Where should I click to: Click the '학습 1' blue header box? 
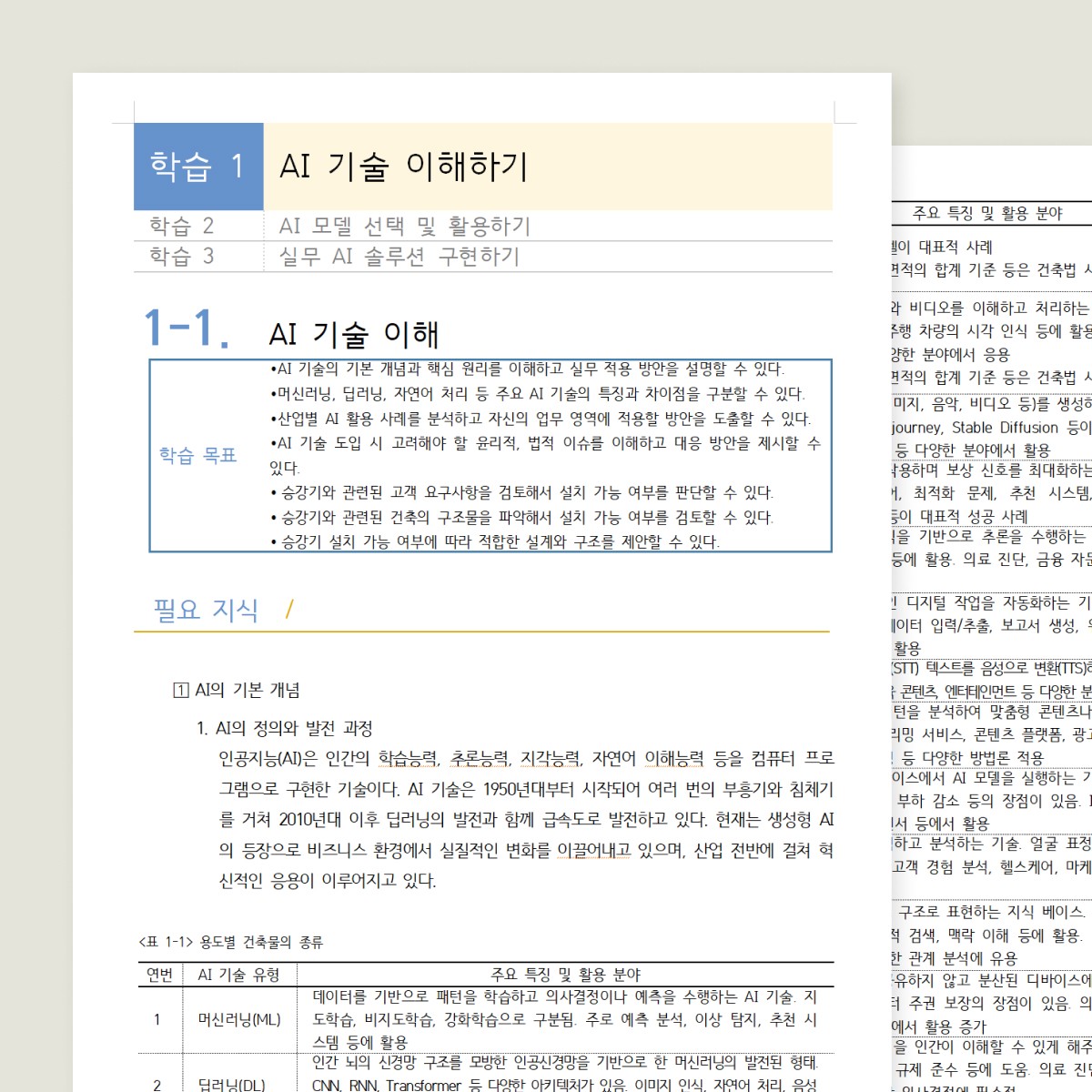pyautogui.click(x=198, y=167)
